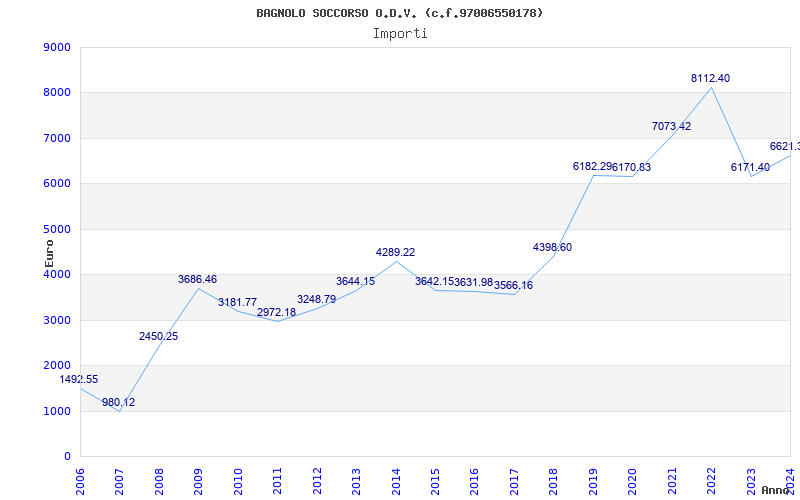Select the 6182.29 data label
Image resolution: width=800 pixels, height=500 pixels.
point(592,166)
